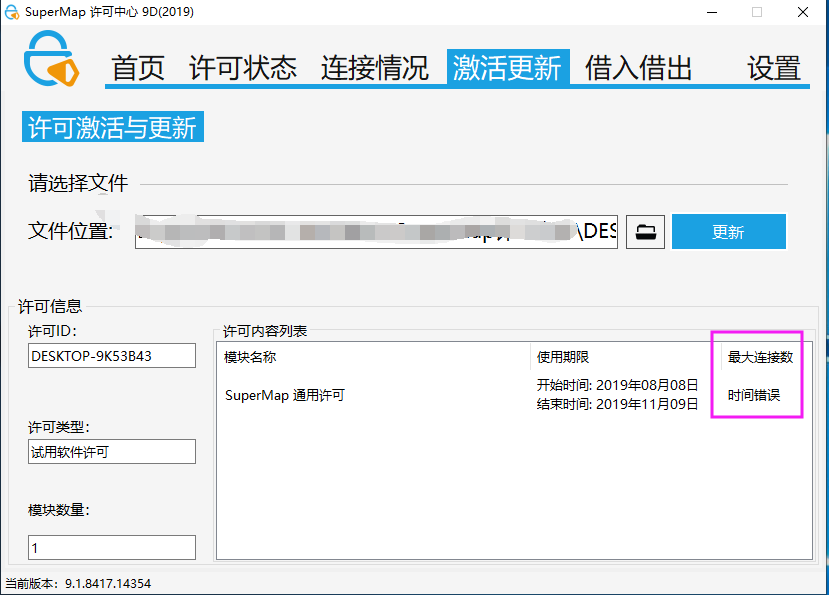Click version text 9.1.8417.14354
Viewport: 829px width, 595px height.
click(x=108, y=583)
